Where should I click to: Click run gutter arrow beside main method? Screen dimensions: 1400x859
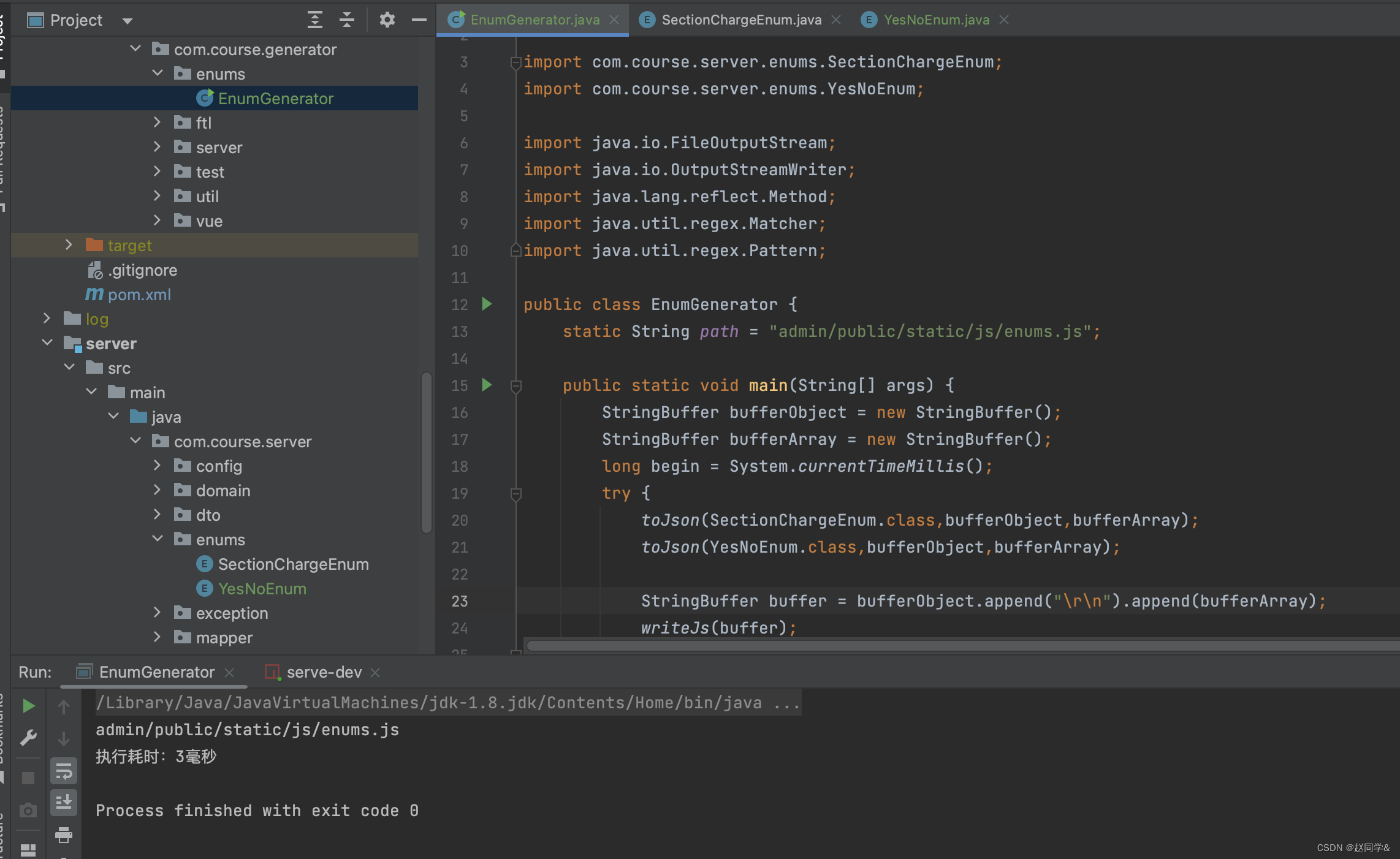(487, 385)
